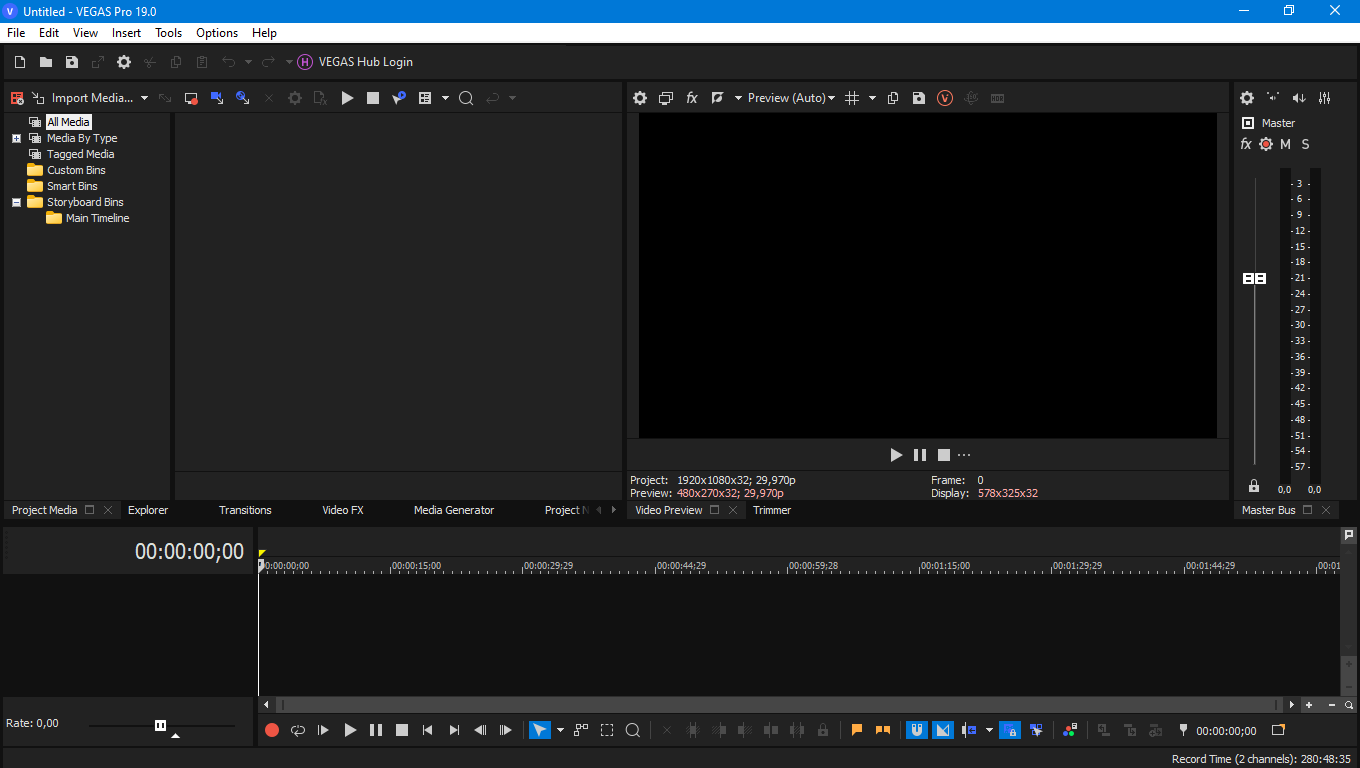
Task: Adjust the playback Rate slider
Action: tap(161, 725)
